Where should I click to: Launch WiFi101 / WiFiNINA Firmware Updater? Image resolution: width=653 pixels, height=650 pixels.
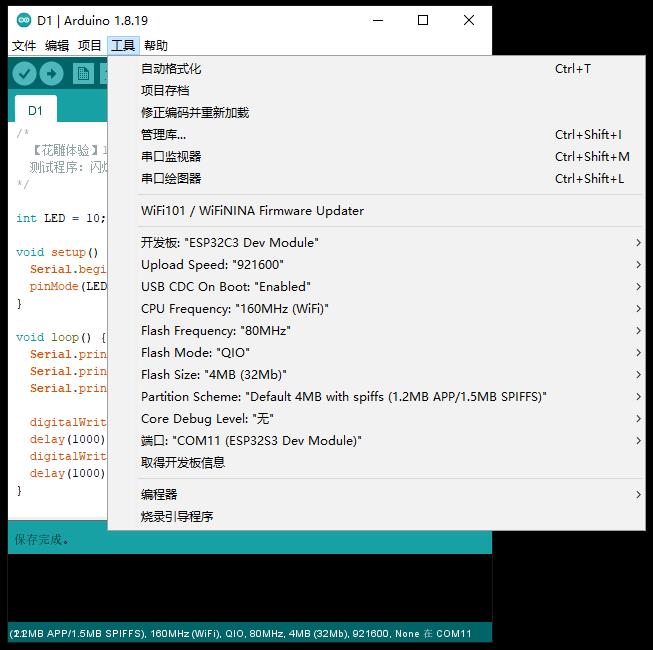point(374,211)
